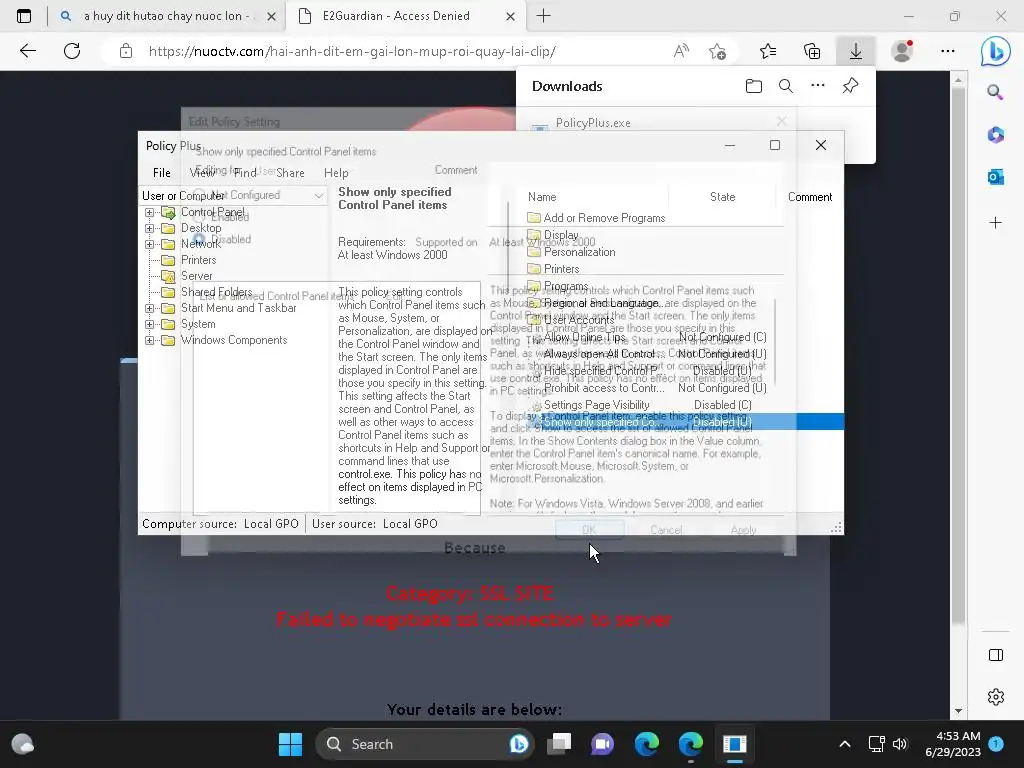Add this page to favorites
The height and width of the screenshot is (768, 1024).
tap(717, 51)
